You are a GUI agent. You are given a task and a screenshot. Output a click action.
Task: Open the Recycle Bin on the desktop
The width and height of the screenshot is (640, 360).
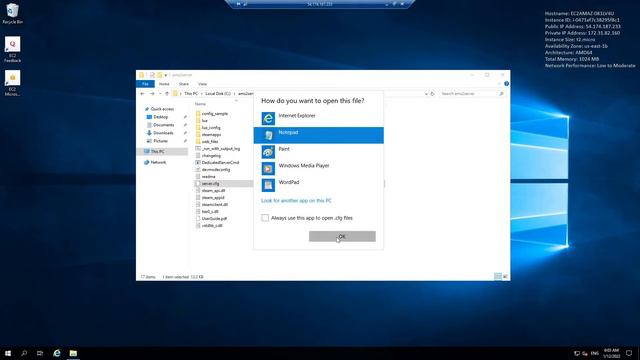click(x=12, y=13)
